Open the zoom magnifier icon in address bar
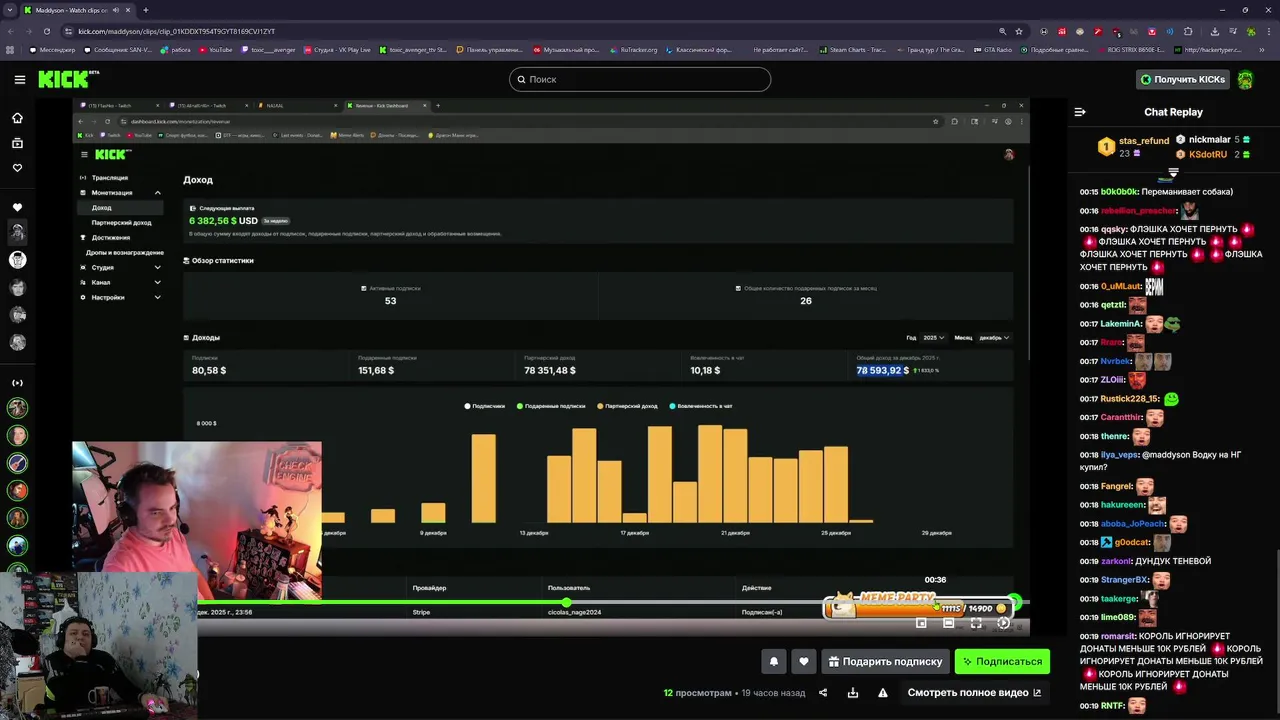The image size is (1280, 720). coord(1002,31)
